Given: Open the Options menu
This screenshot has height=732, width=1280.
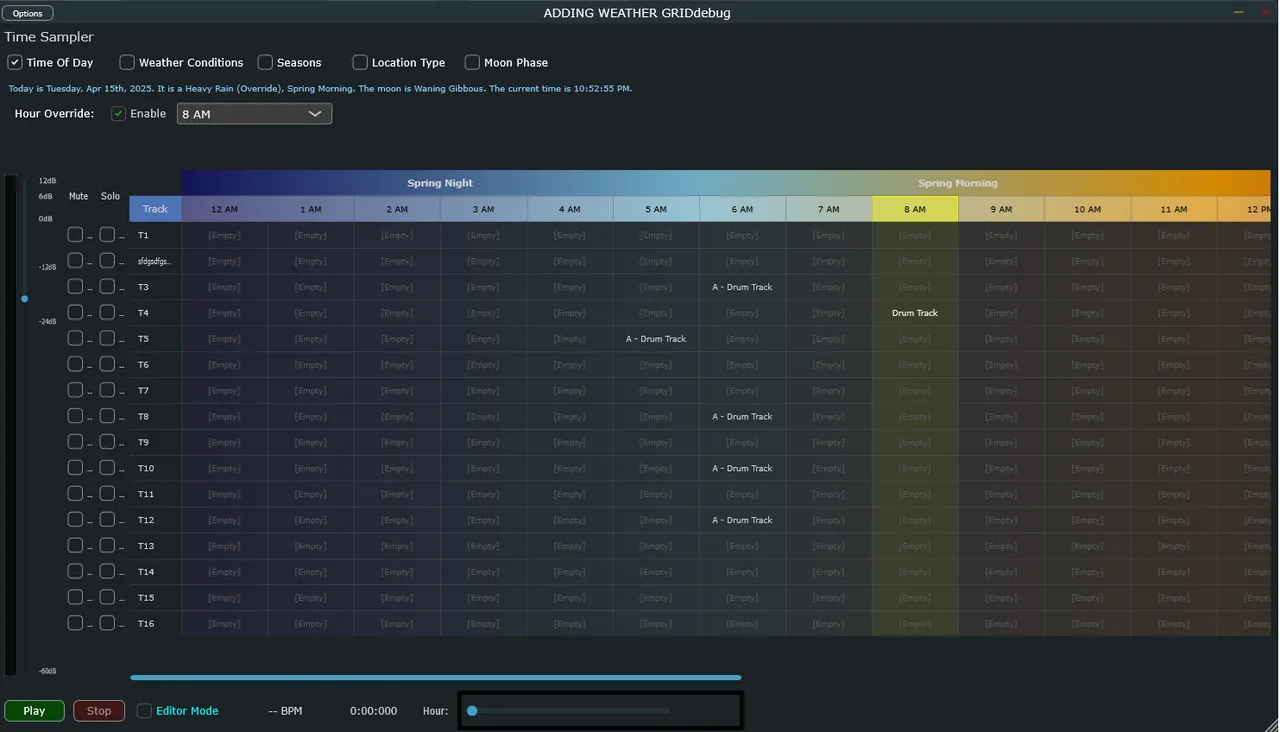Looking at the screenshot, I should tap(28, 13).
